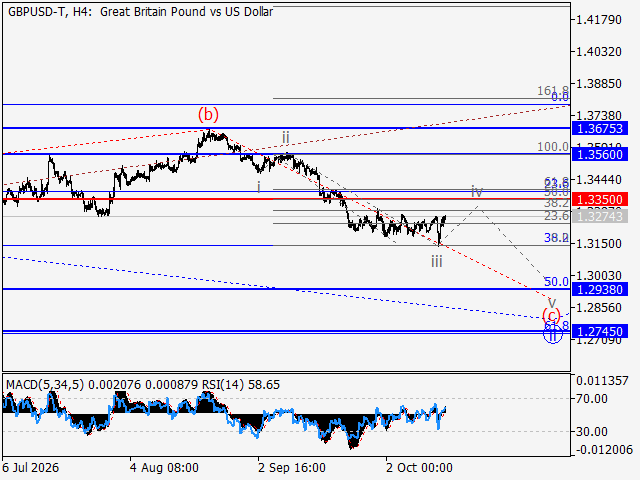Select the wave iii label
Viewport: 640px width, 480px height.
[437, 261]
